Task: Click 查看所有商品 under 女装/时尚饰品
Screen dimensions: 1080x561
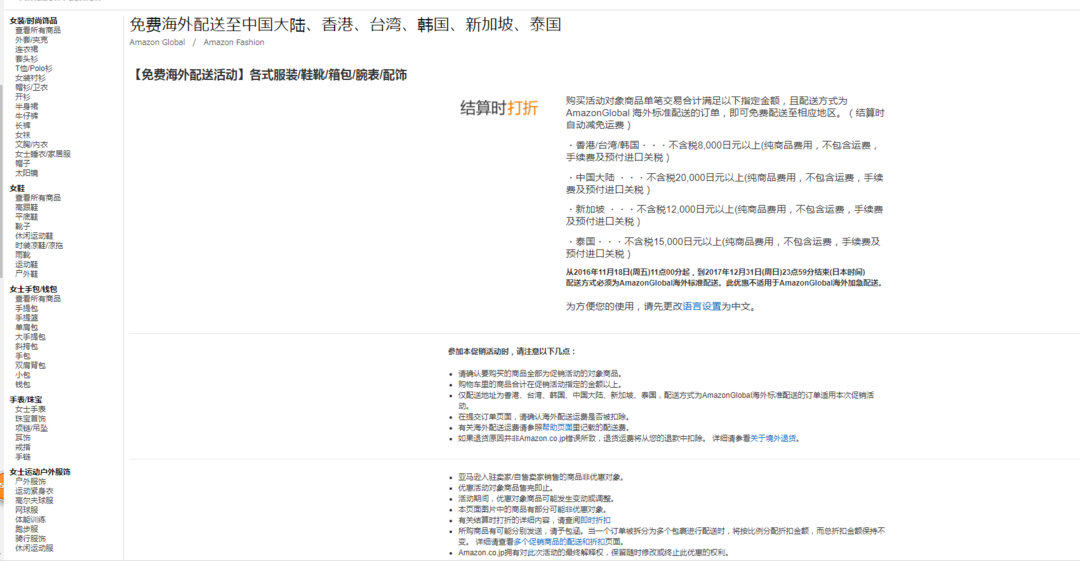Action: [x=38, y=30]
